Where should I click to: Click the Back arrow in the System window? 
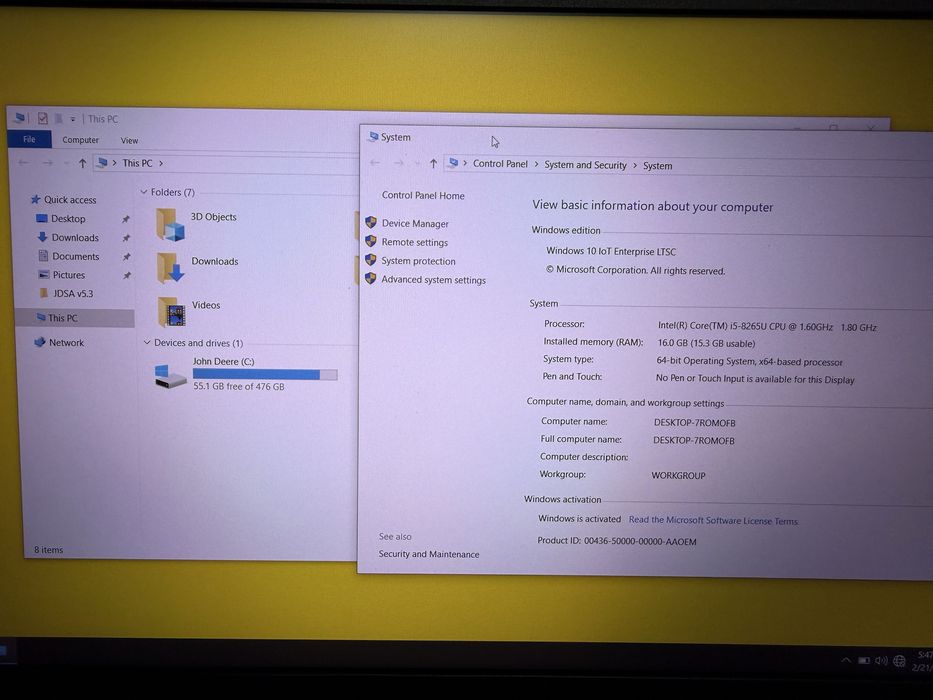[375, 162]
